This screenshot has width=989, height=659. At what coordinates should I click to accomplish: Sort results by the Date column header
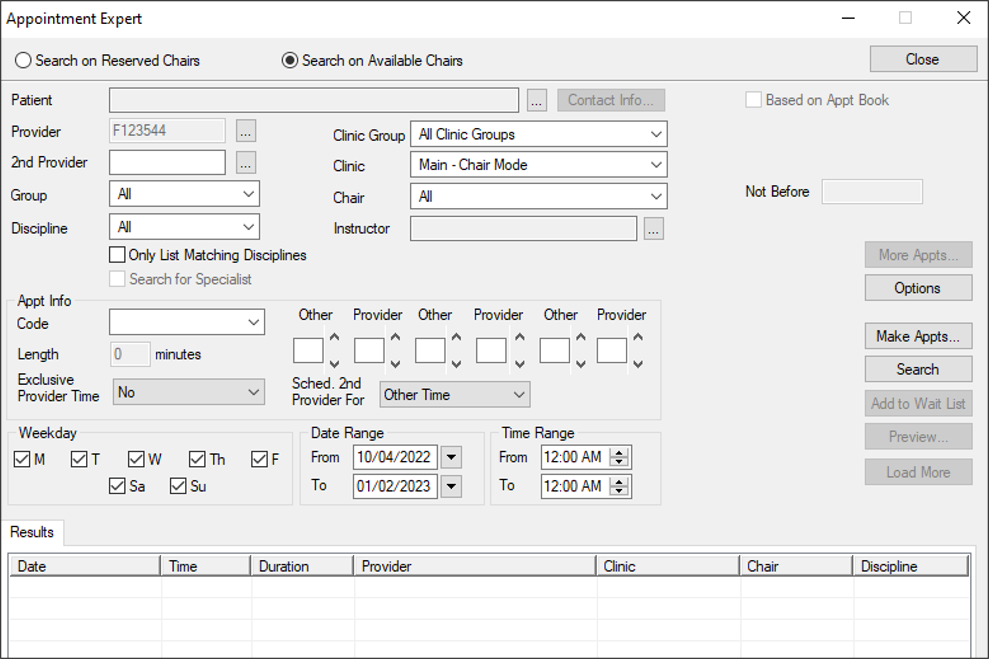coord(85,566)
